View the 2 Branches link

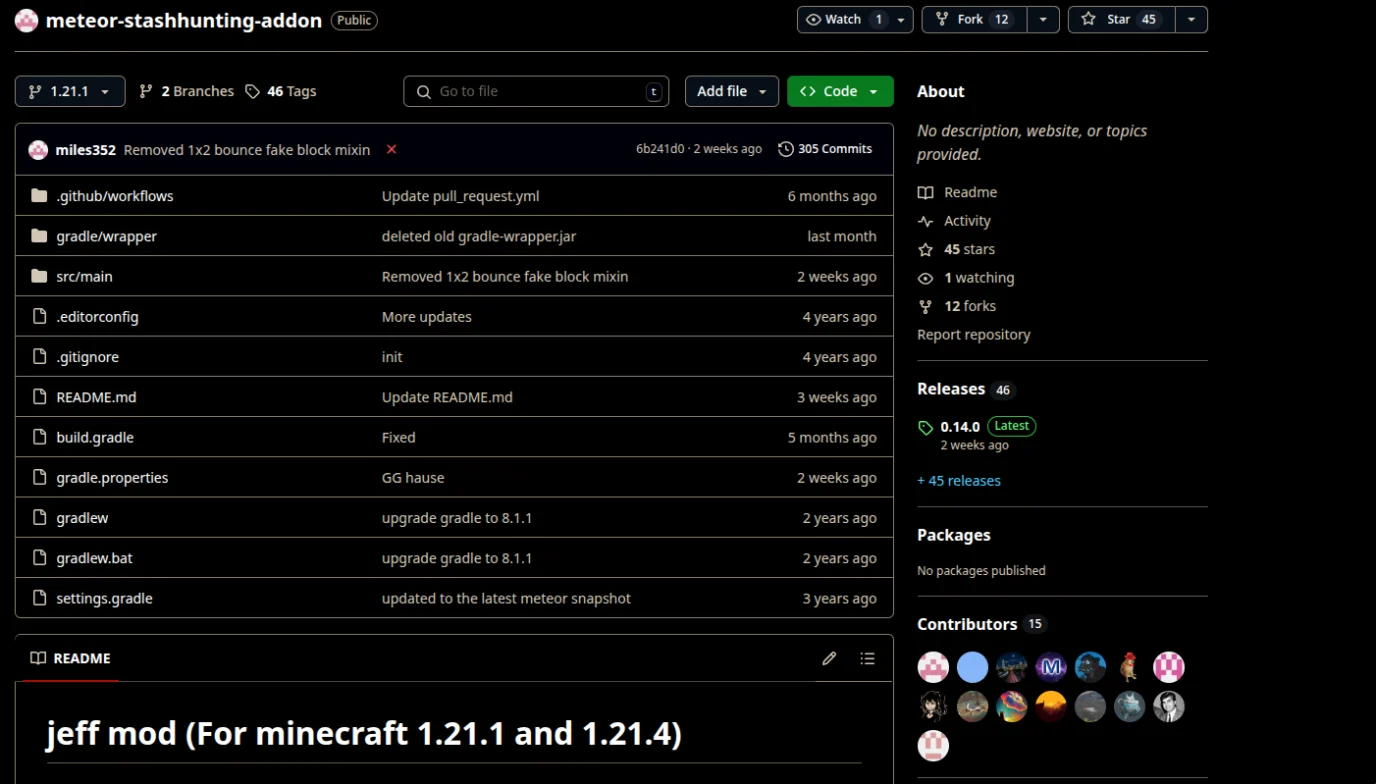click(x=186, y=91)
